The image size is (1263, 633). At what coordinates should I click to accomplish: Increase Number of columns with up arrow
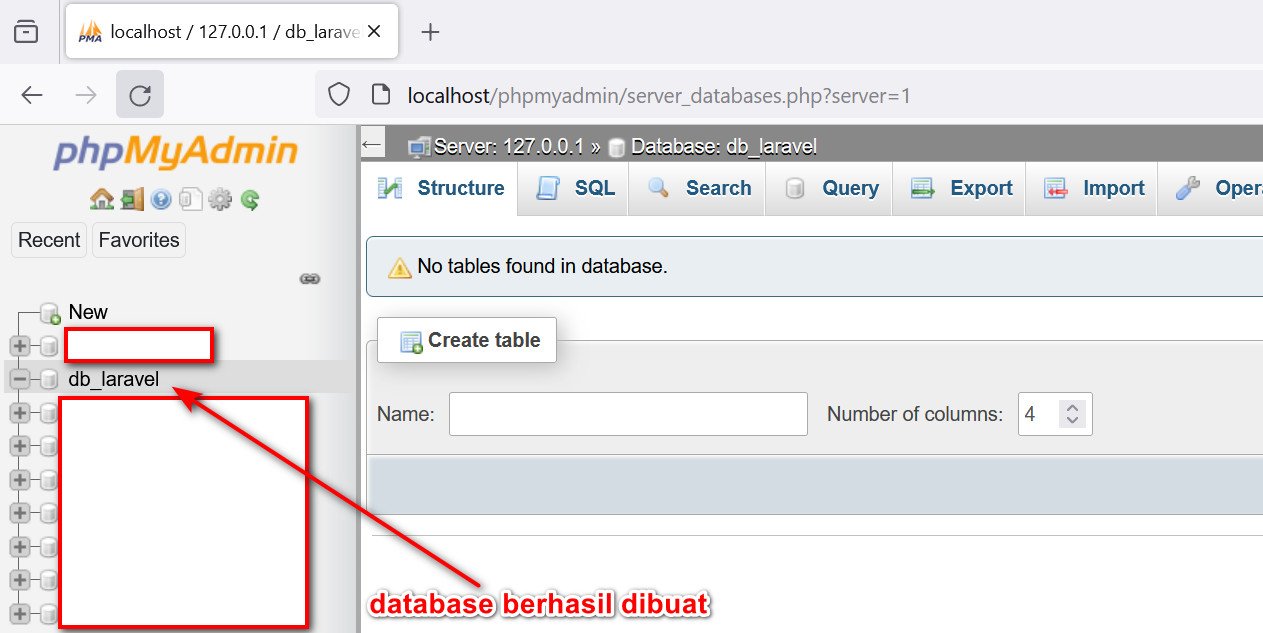(1072, 408)
